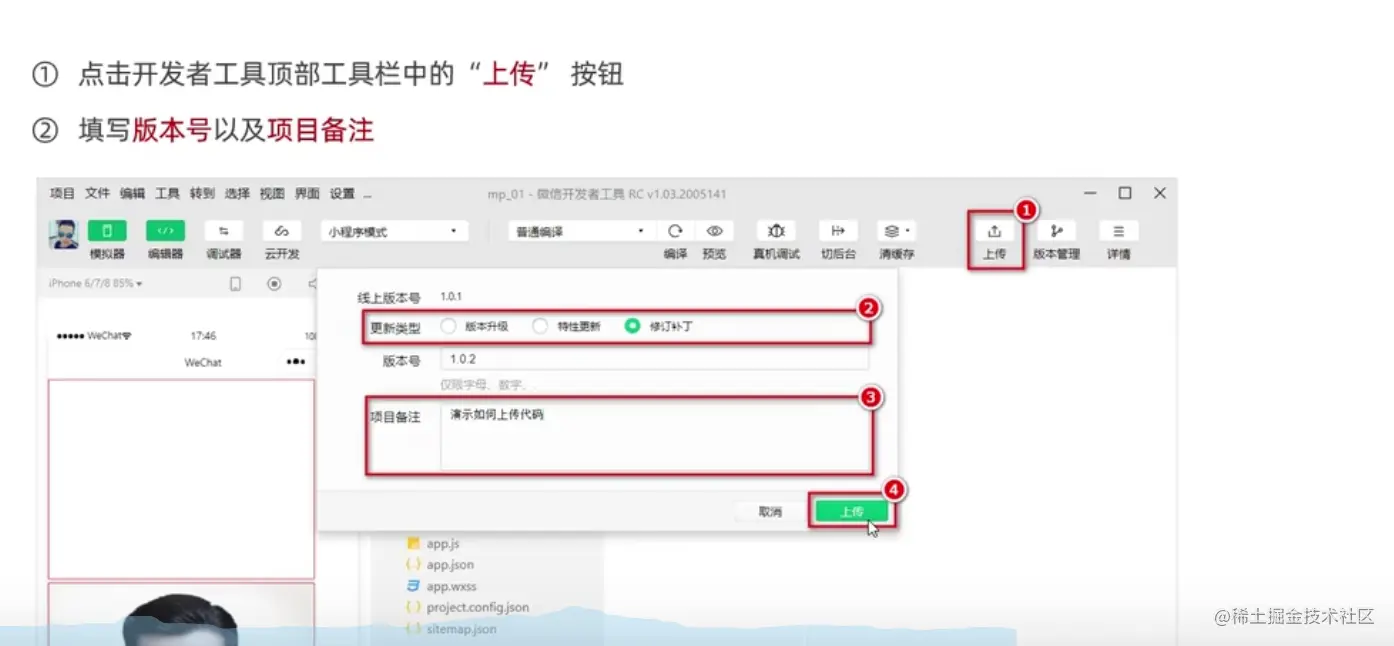The height and width of the screenshot is (646, 1394).
Task: Toggle the 编辑器 editor panel
Action: tap(165, 232)
